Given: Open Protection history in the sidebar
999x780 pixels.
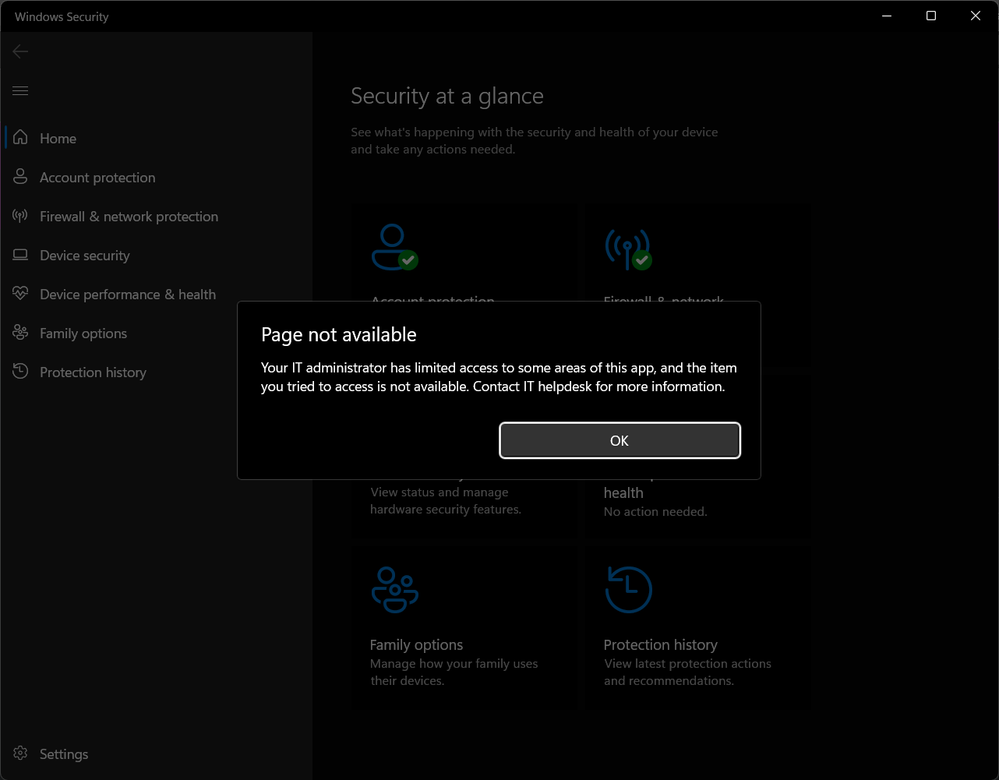Looking at the screenshot, I should pyautogui.click(x=93, y=372).
